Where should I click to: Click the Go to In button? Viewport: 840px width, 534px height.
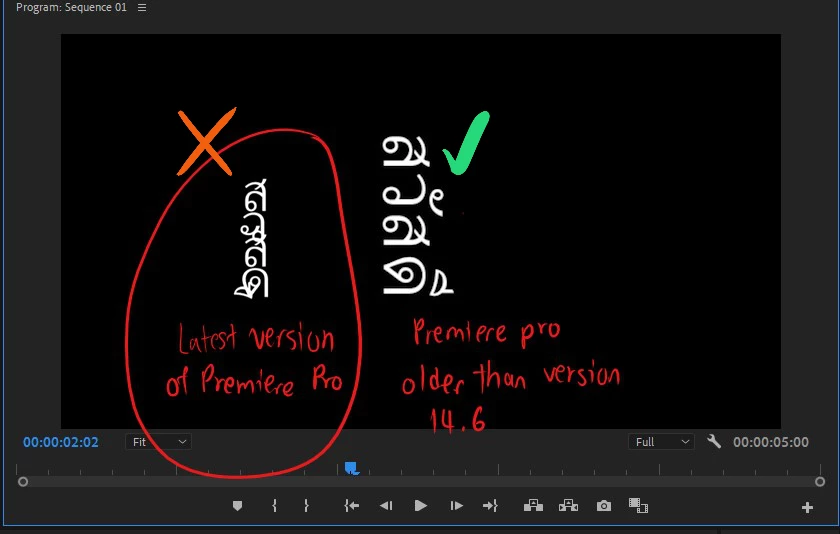tap(351, 506)
